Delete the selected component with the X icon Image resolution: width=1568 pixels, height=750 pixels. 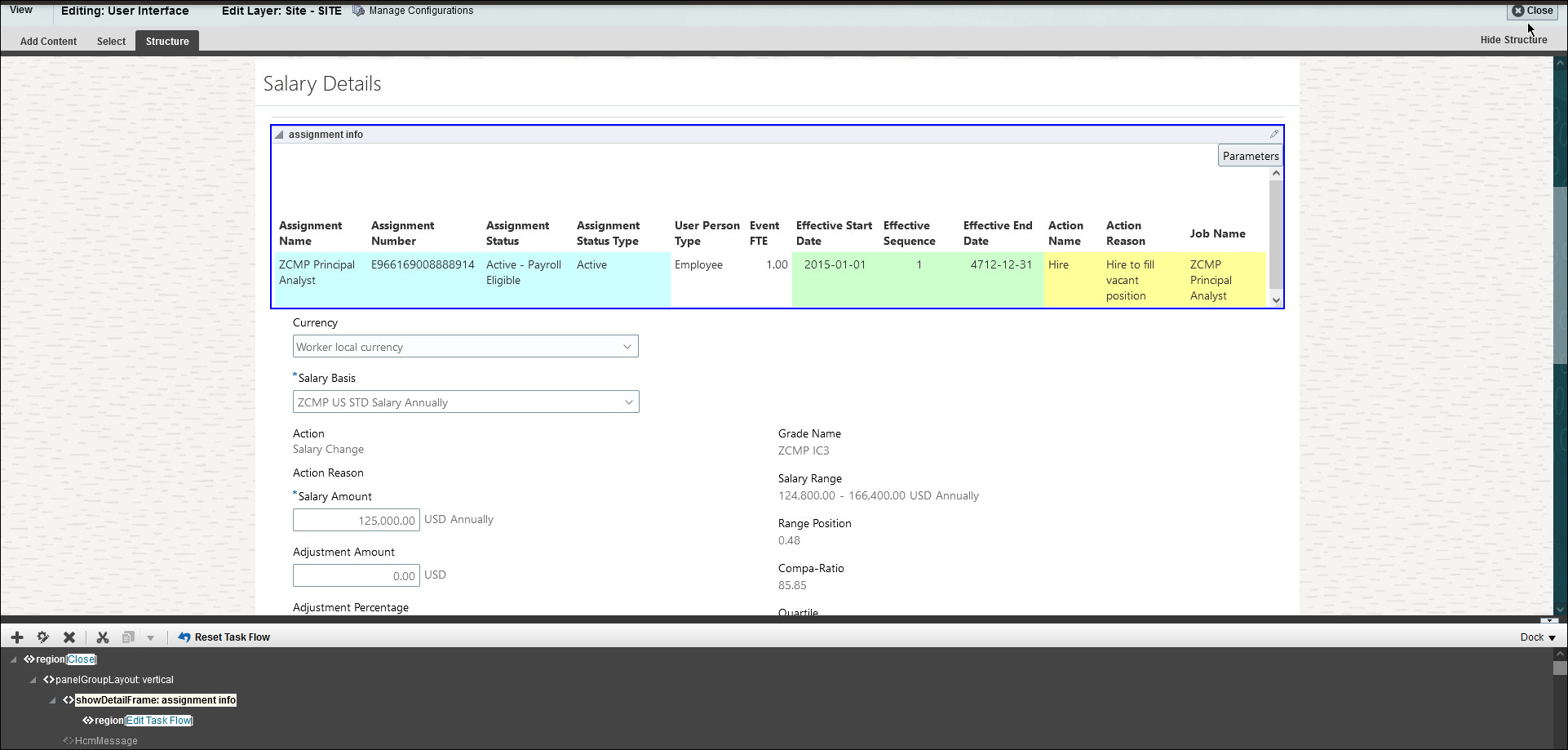pyautogui.click(x=69, y=637)
